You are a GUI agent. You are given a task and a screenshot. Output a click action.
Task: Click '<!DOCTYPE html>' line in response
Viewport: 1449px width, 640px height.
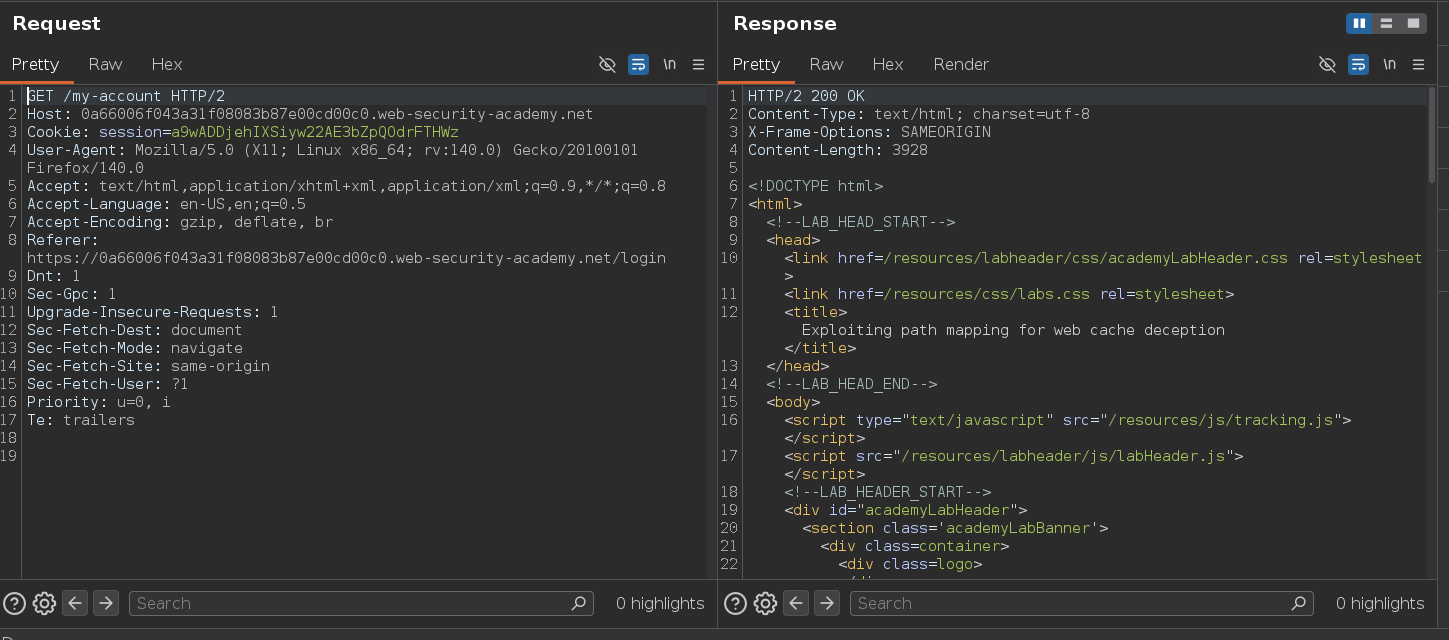pyautogui.click(x=815, y=186)
